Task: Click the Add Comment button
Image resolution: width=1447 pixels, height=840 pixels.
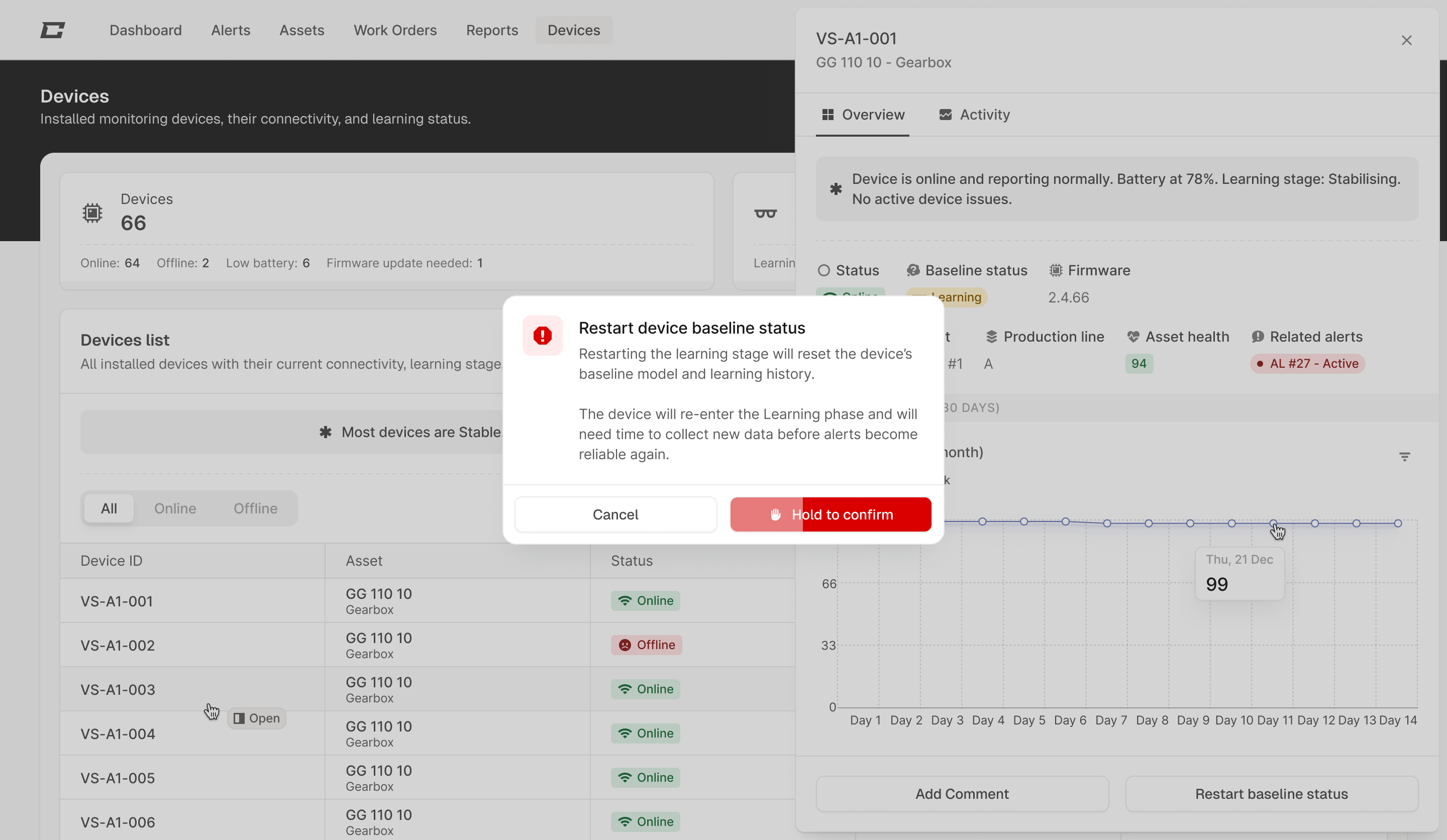Action: [962, 793]
